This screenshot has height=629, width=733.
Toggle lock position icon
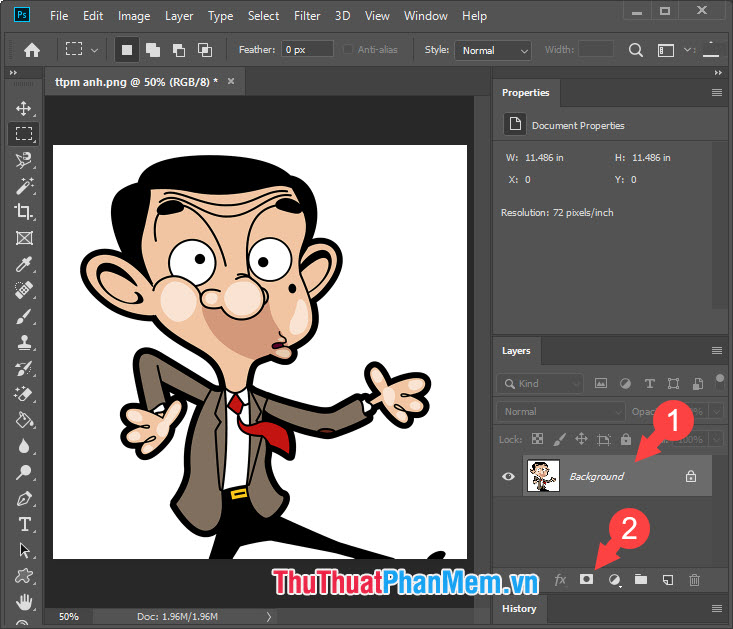[x=581, y=439]
